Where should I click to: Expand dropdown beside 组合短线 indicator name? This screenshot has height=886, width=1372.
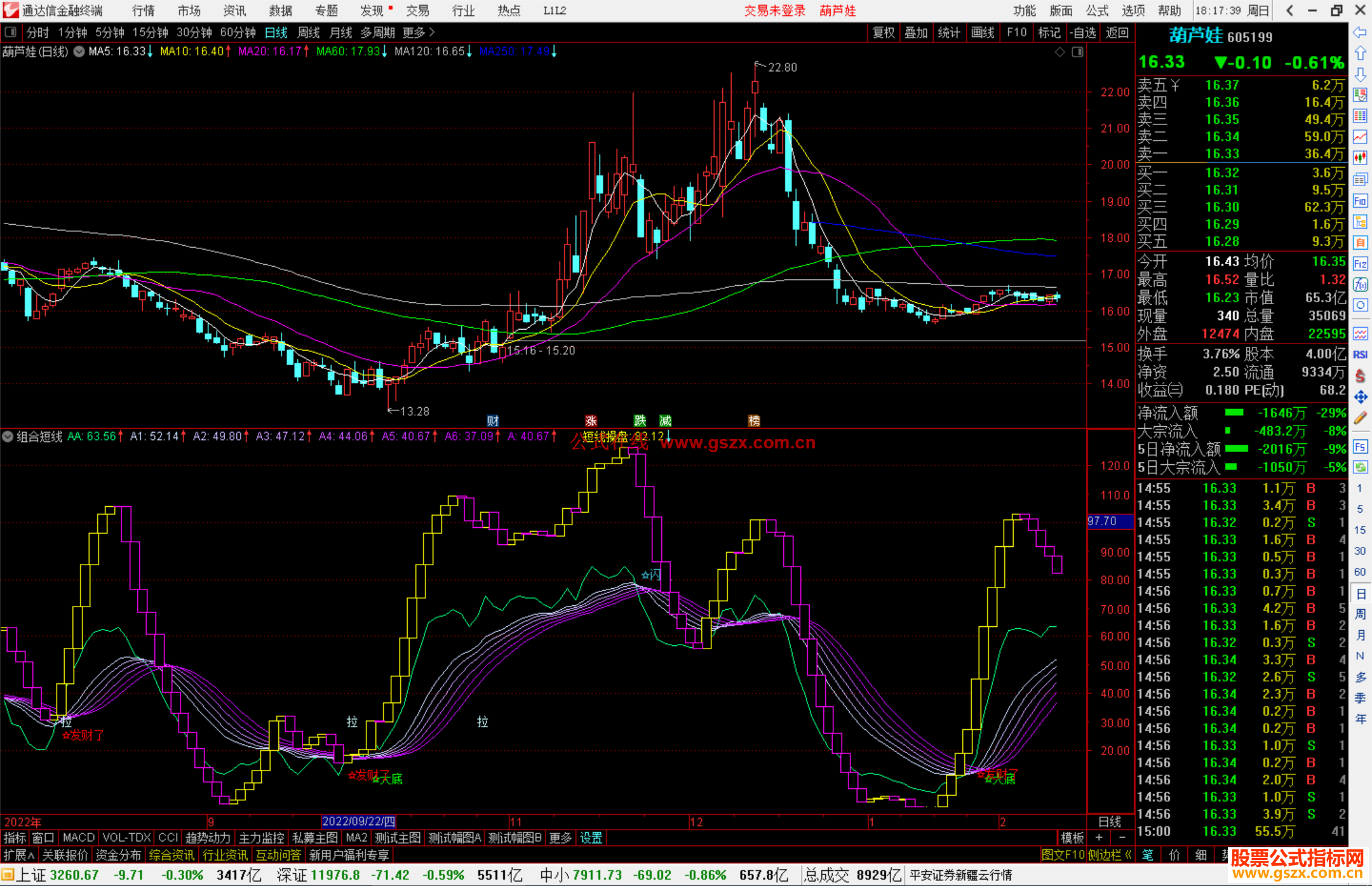[x=8, y=436]
